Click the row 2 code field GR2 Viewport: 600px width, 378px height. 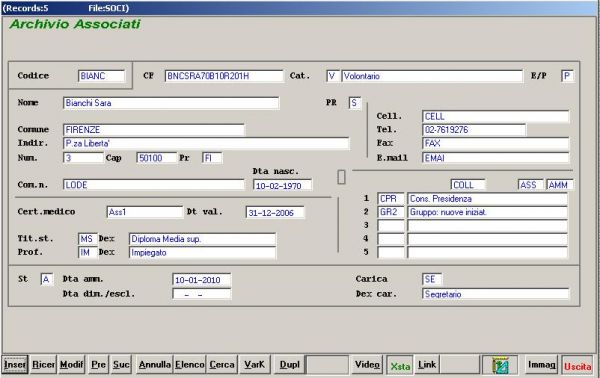[x=391, y=212]
